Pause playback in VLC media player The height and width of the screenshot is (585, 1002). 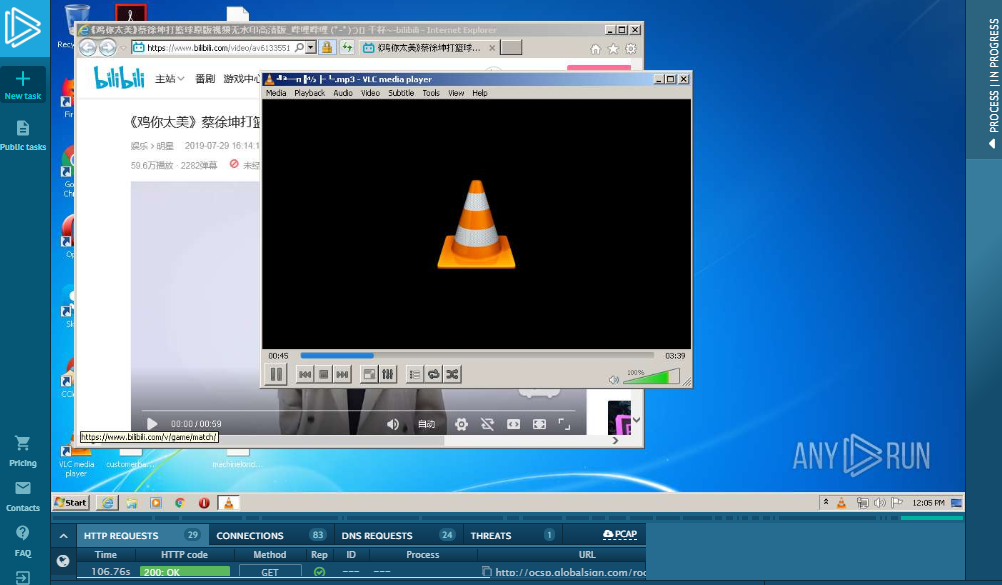[276, 374]
